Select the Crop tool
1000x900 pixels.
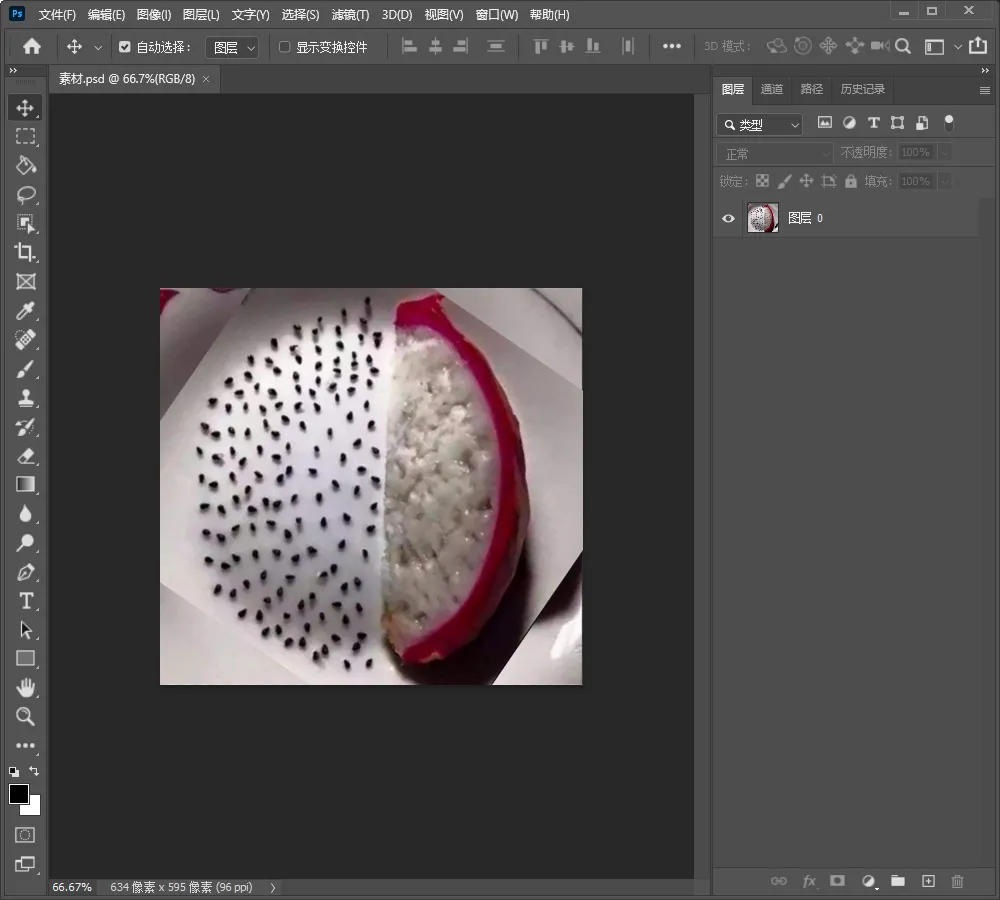pos(25,252)
